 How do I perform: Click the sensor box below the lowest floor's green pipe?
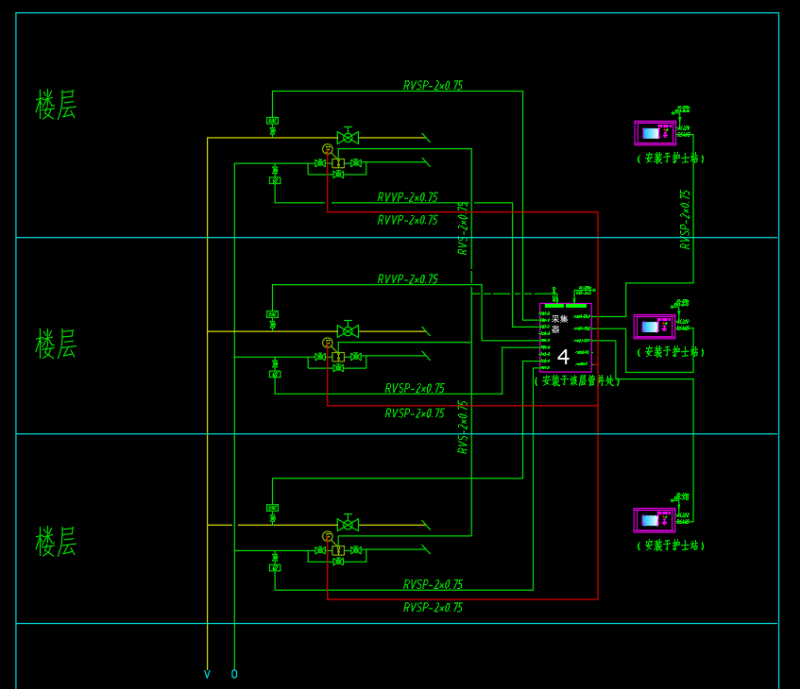275,568
